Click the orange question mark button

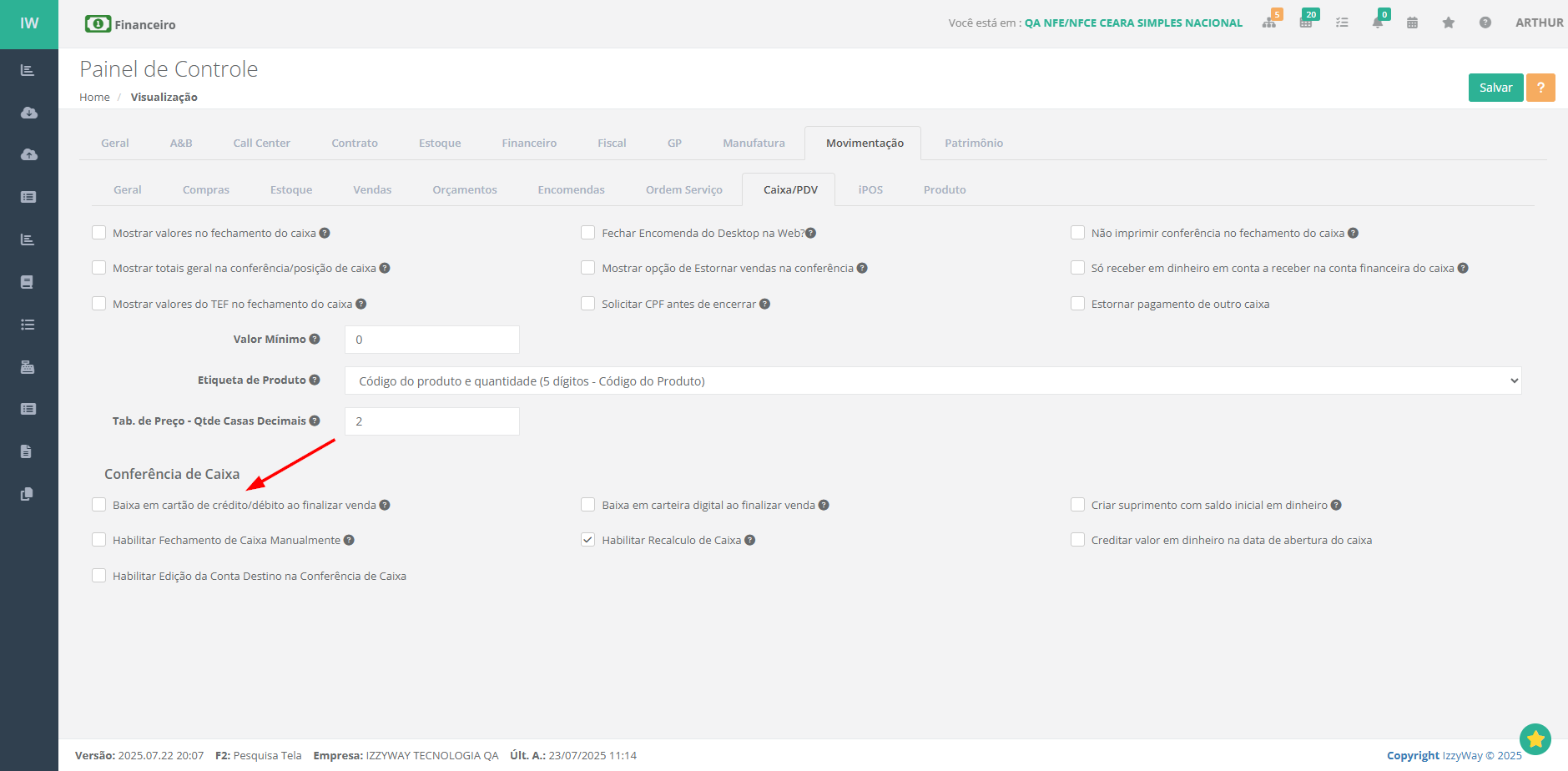coord(1540,88)
